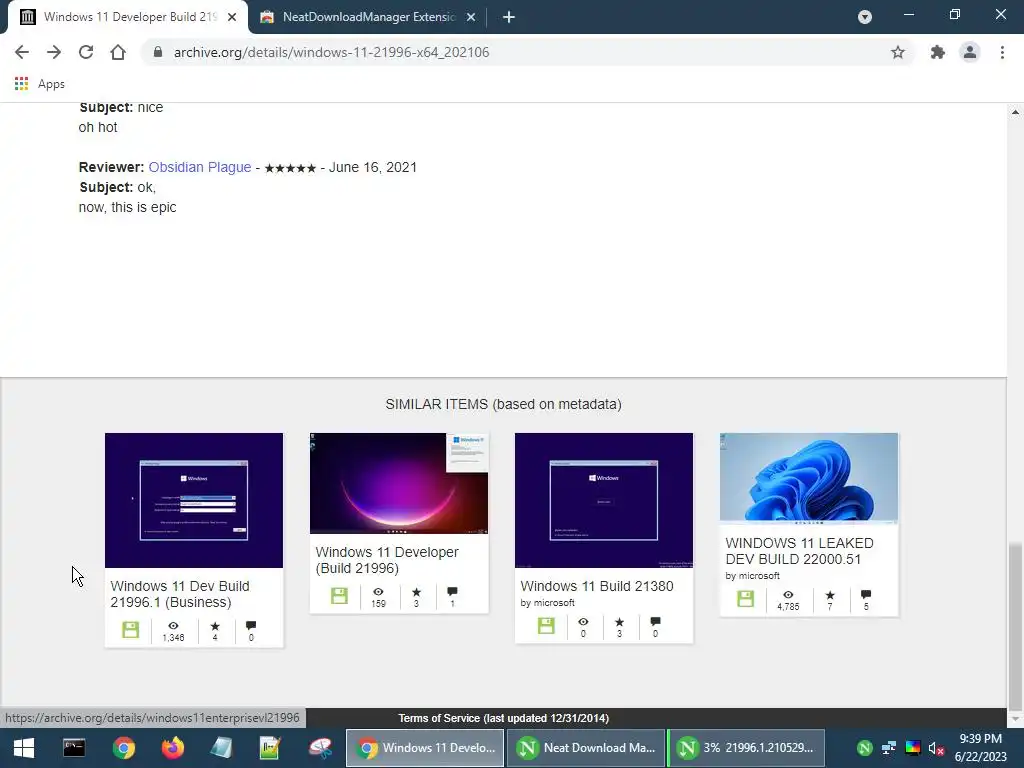Screen dimensions: 1024x768
Task: Reload the archive.org page
Action: (x=86, y=52)
